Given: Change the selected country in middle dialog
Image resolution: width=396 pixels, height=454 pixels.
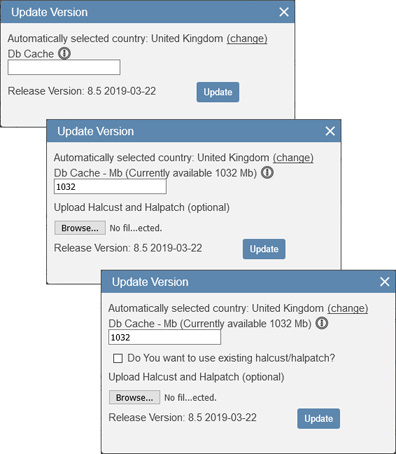Looking at the screenshot, I should click(x=293, y=158).
